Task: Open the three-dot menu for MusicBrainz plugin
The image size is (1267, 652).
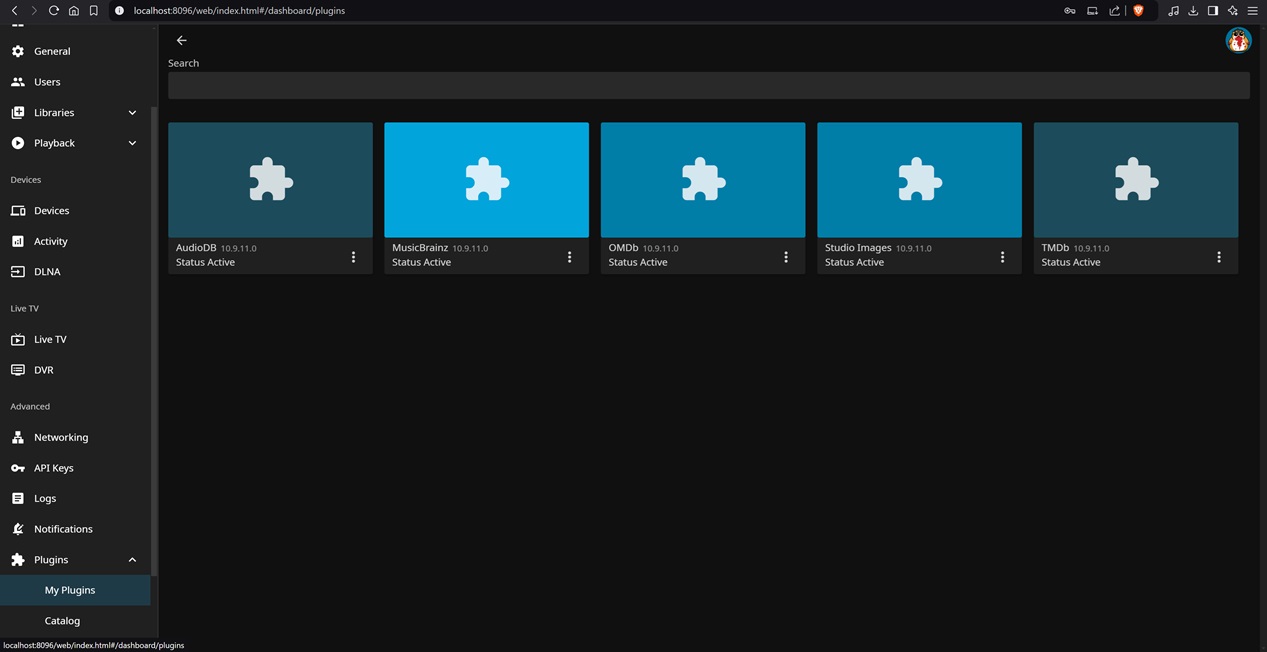Action: pyautogui.click(x=569, y=257)
